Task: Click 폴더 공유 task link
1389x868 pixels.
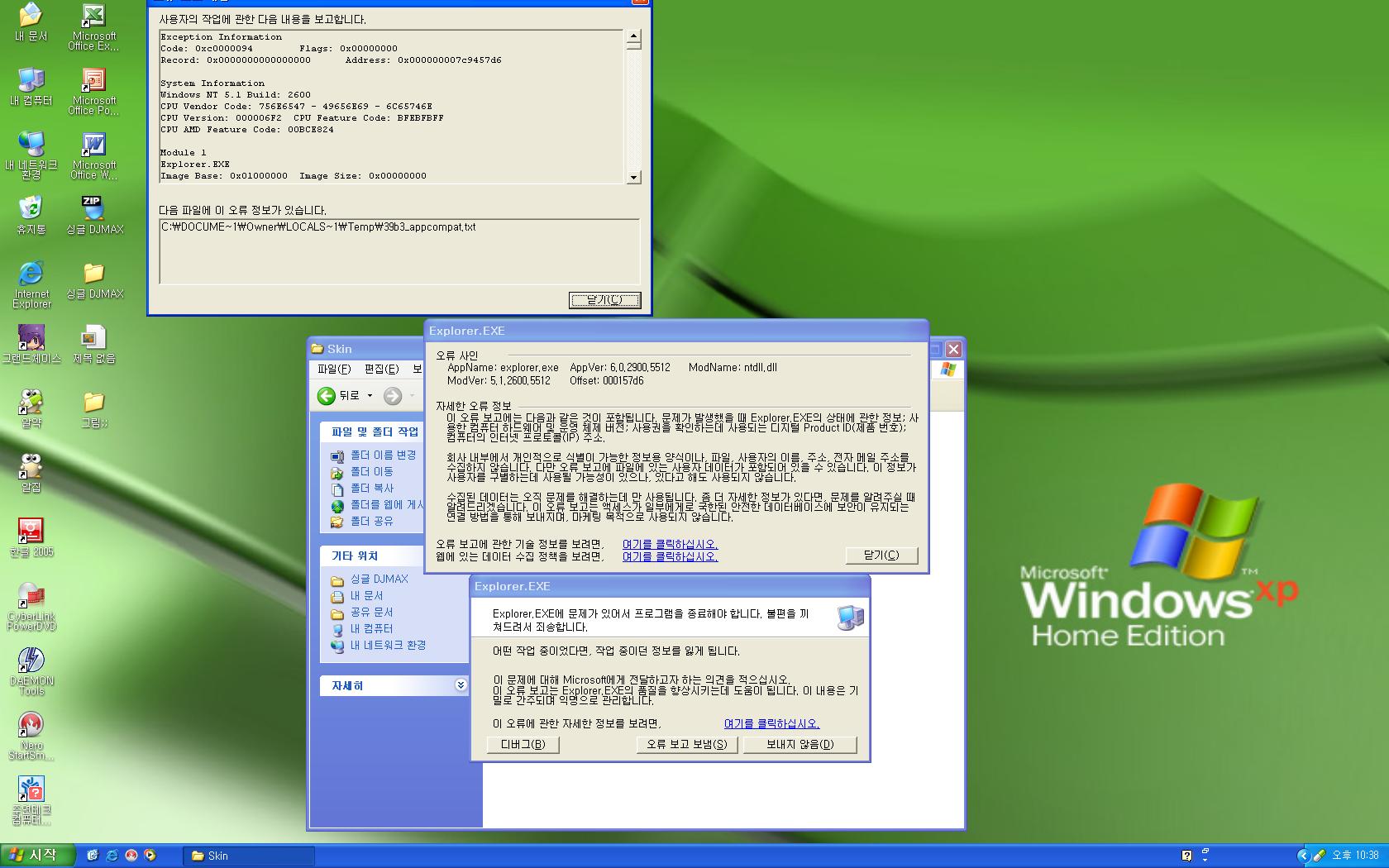Action: point(372,521)
